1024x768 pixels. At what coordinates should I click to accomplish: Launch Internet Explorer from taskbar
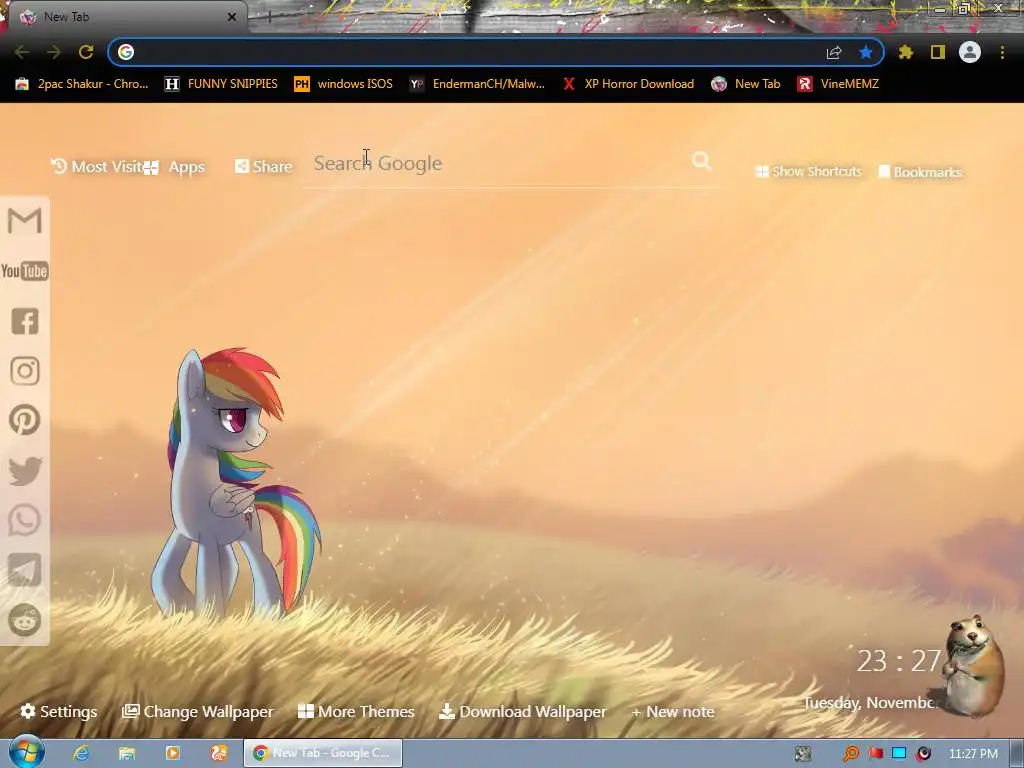(x=81, y=753)
